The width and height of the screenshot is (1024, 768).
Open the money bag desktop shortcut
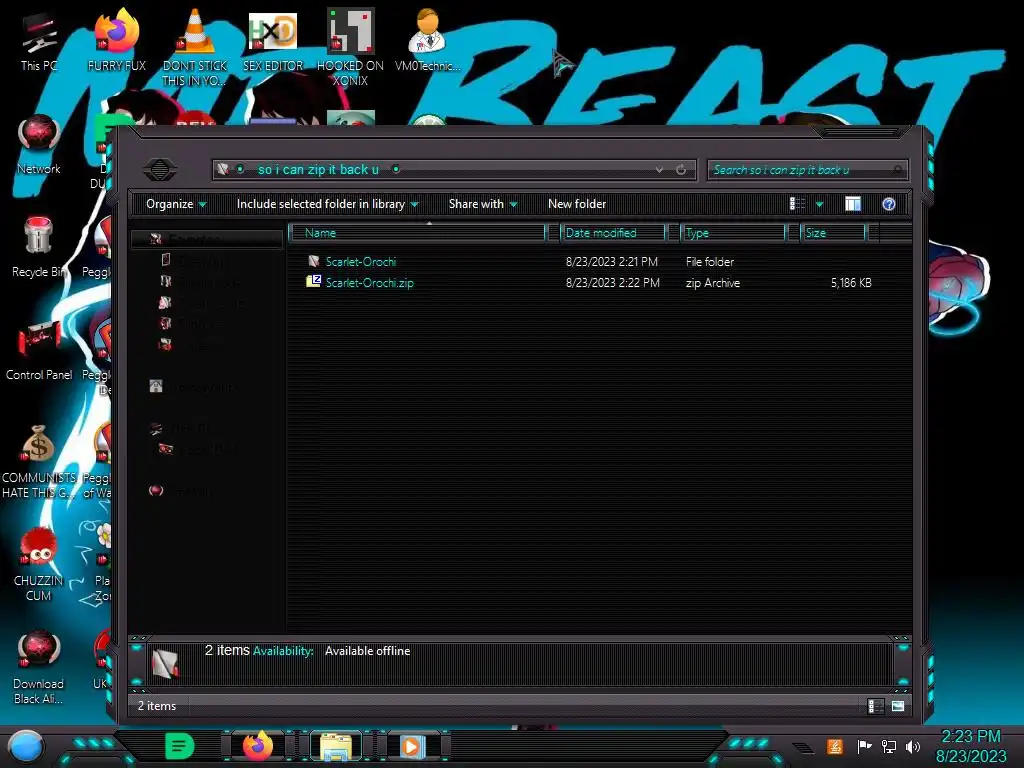tap(39, 461)
